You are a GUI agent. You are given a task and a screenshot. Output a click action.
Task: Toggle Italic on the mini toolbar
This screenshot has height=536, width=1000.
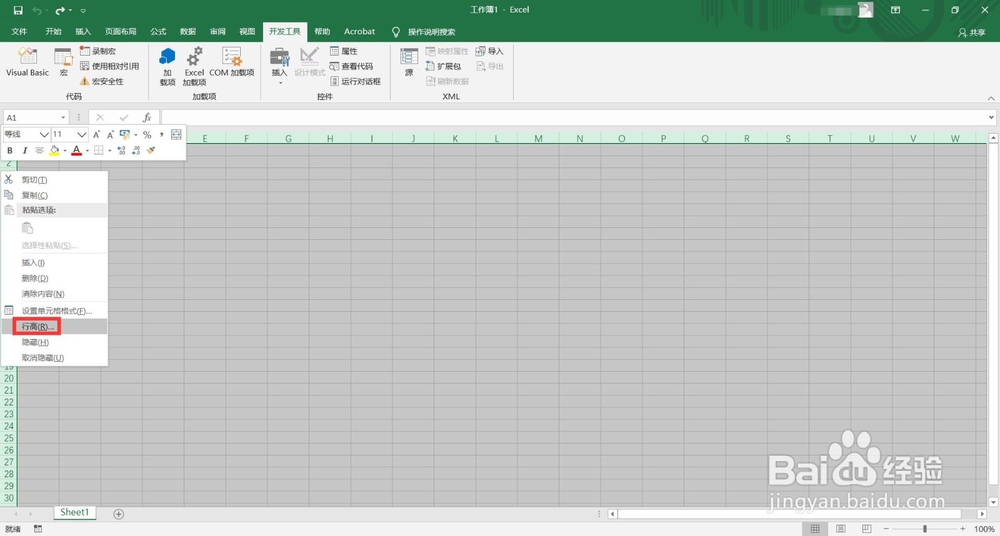(x=25, y=151)
